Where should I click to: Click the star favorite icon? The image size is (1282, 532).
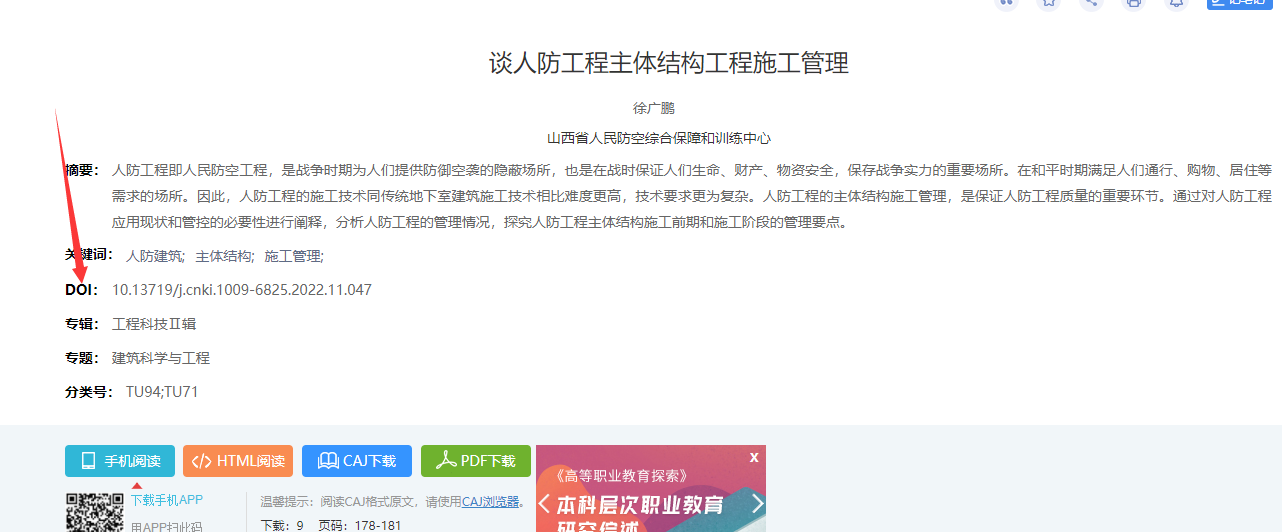click(x=1048, y=3)
